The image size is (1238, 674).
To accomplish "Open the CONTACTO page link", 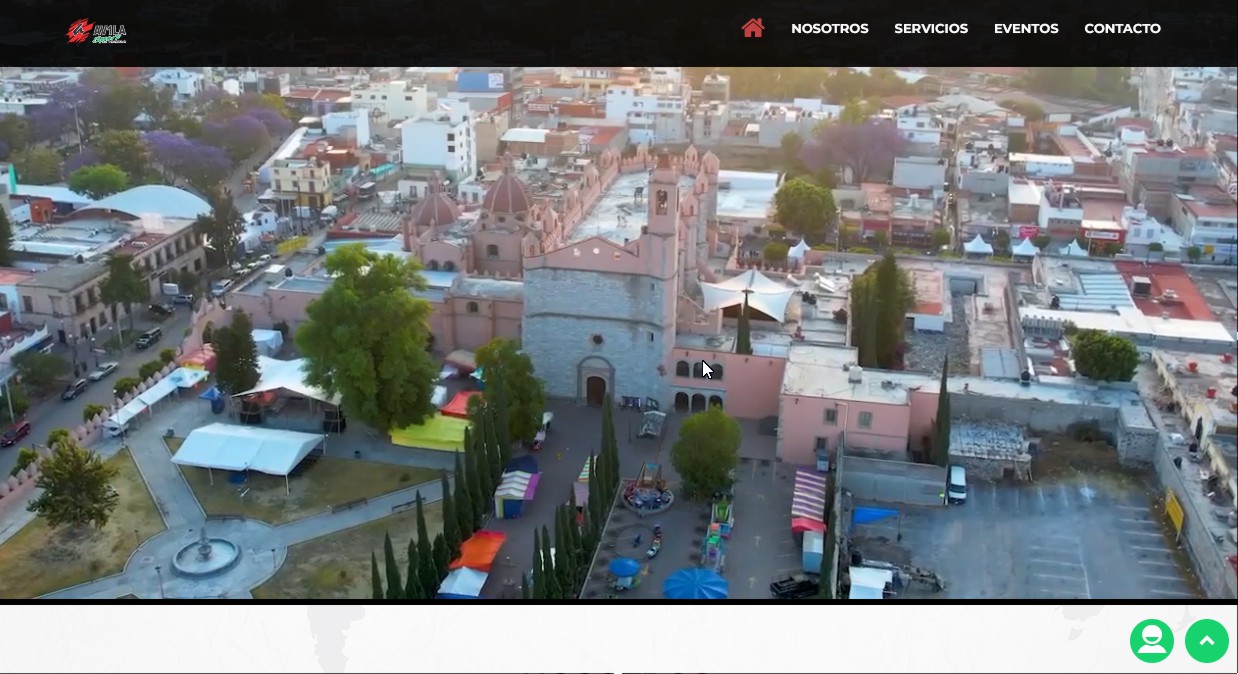I will pos(1122,29).
